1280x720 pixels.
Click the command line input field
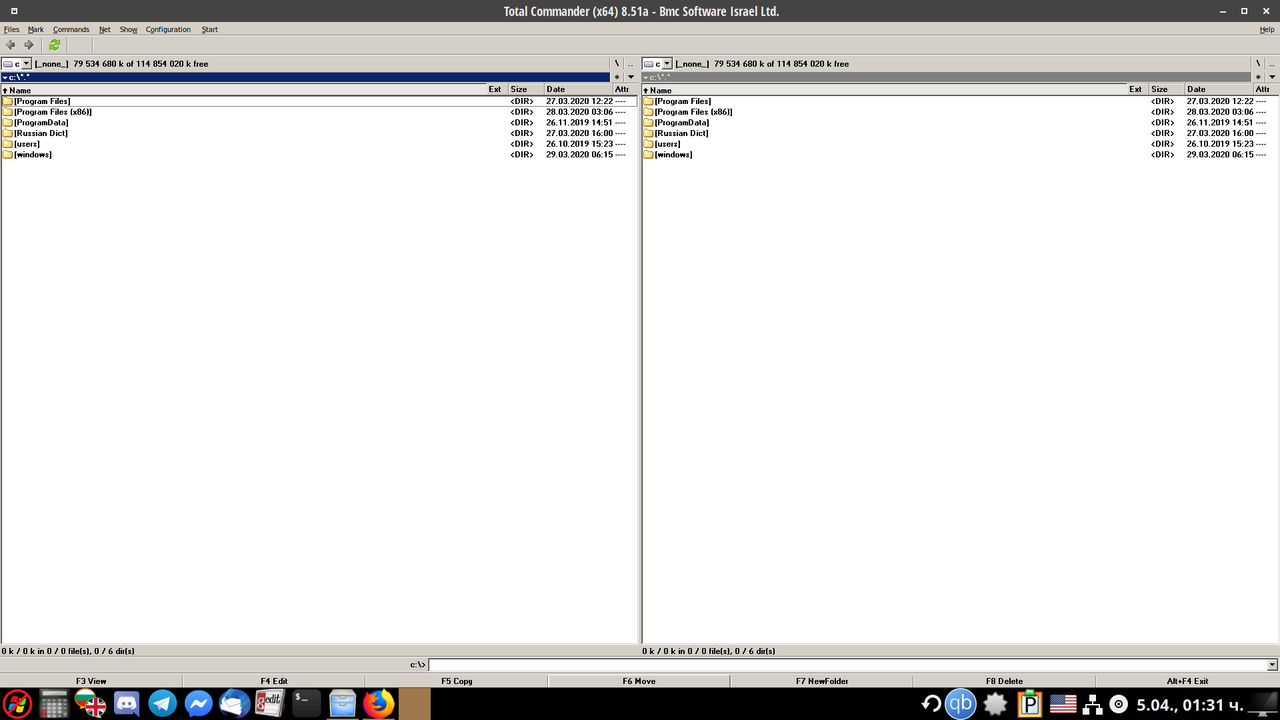tap(848, 665)
